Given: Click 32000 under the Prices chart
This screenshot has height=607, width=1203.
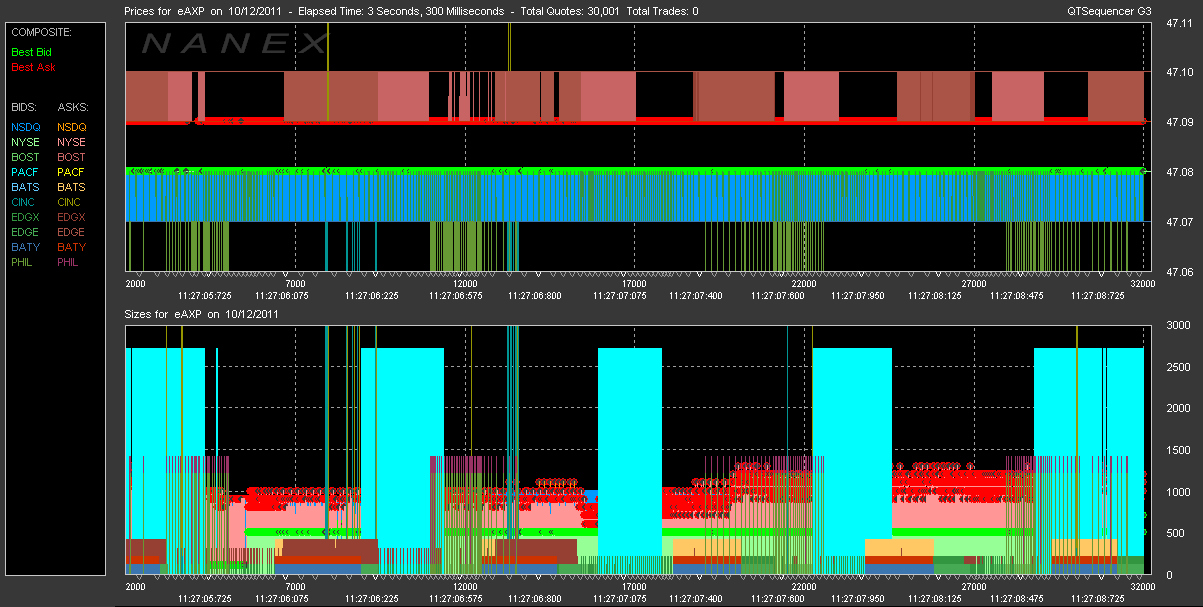Looking at the screenshot, I should click(1141, 283).
